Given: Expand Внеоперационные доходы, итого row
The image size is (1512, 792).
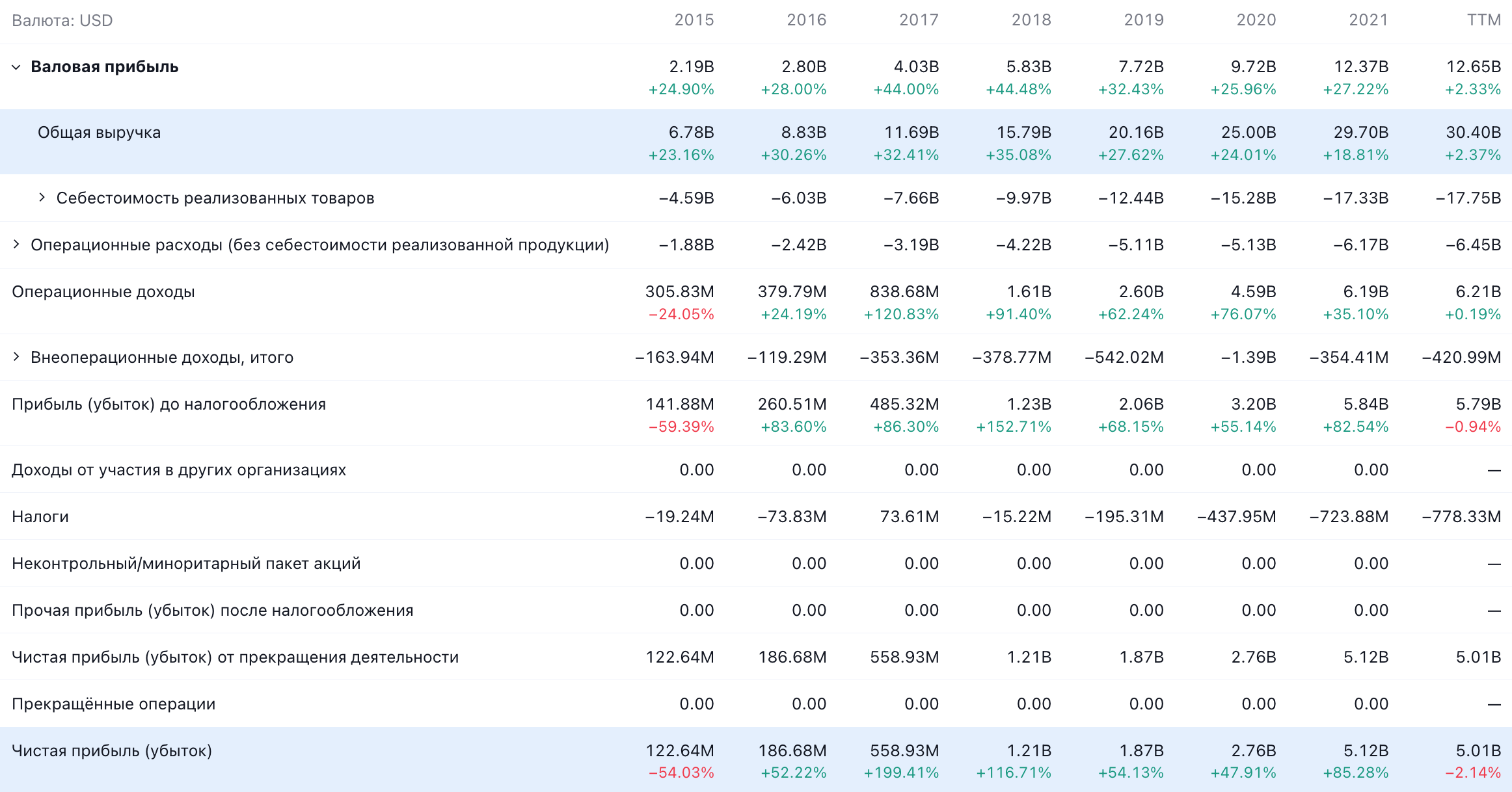Looking at the screenshot, I should 16,357.
